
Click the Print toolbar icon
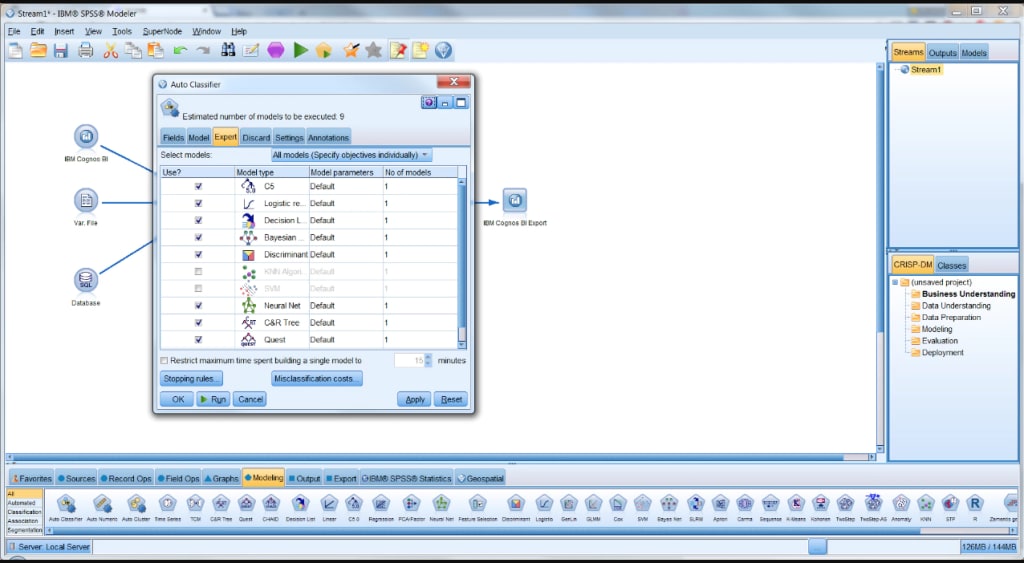pyautogui.click(x=86, y=50)
